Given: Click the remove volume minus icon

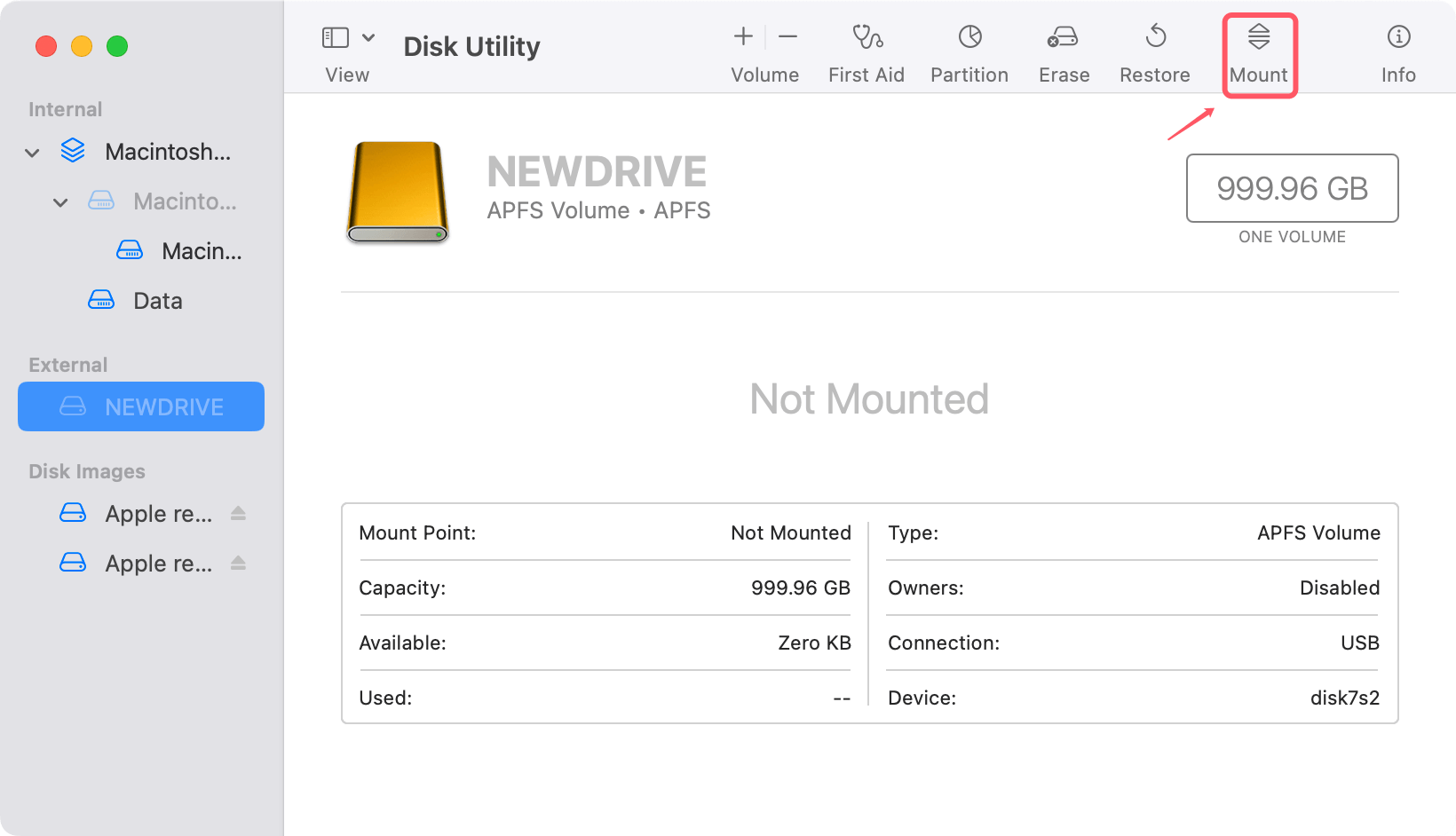Looking at the screenshot, I should [x=787, y=37].
